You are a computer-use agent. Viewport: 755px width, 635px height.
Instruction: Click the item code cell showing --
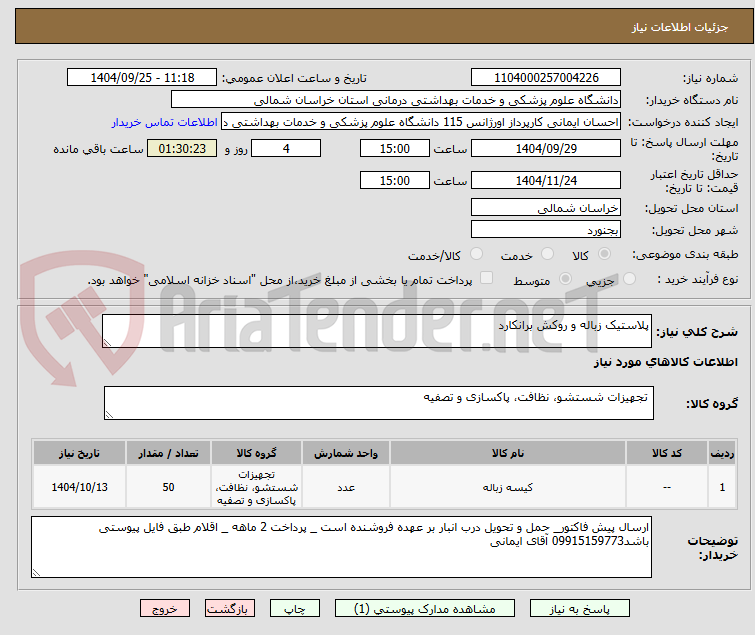click(666, 487)
